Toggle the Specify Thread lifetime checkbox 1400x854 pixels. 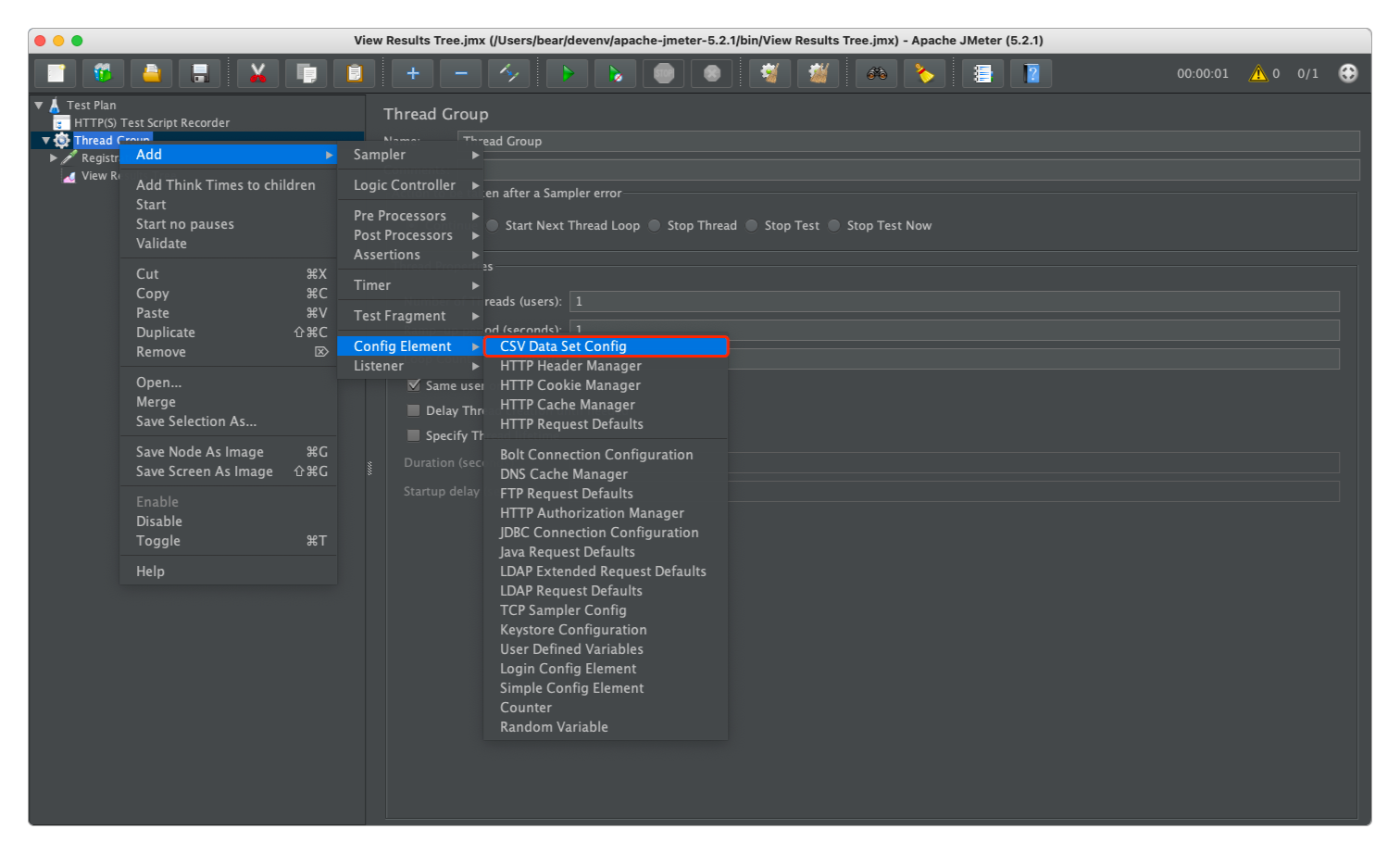click(x=414, y=435)
